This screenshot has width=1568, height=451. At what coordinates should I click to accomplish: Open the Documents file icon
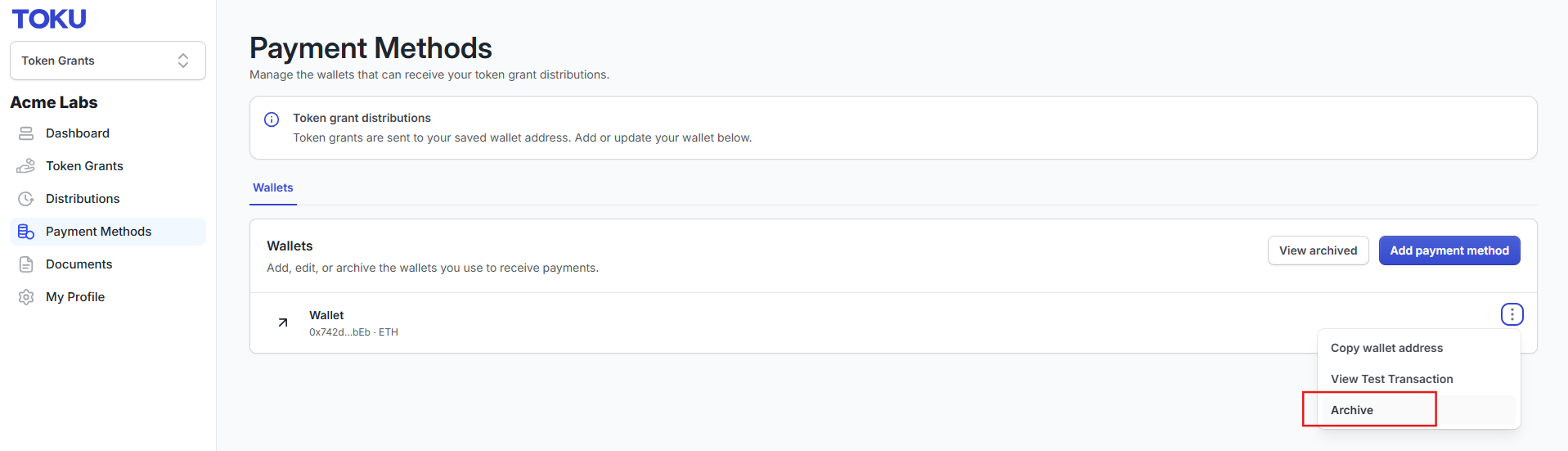click(x=26, y=264)
